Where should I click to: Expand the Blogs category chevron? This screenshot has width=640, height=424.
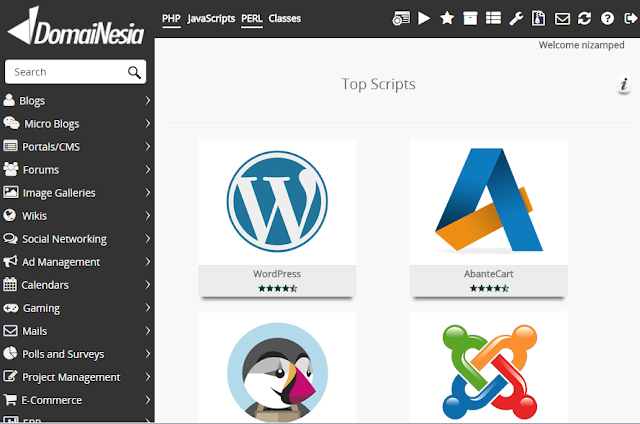[x=148, y=100]
